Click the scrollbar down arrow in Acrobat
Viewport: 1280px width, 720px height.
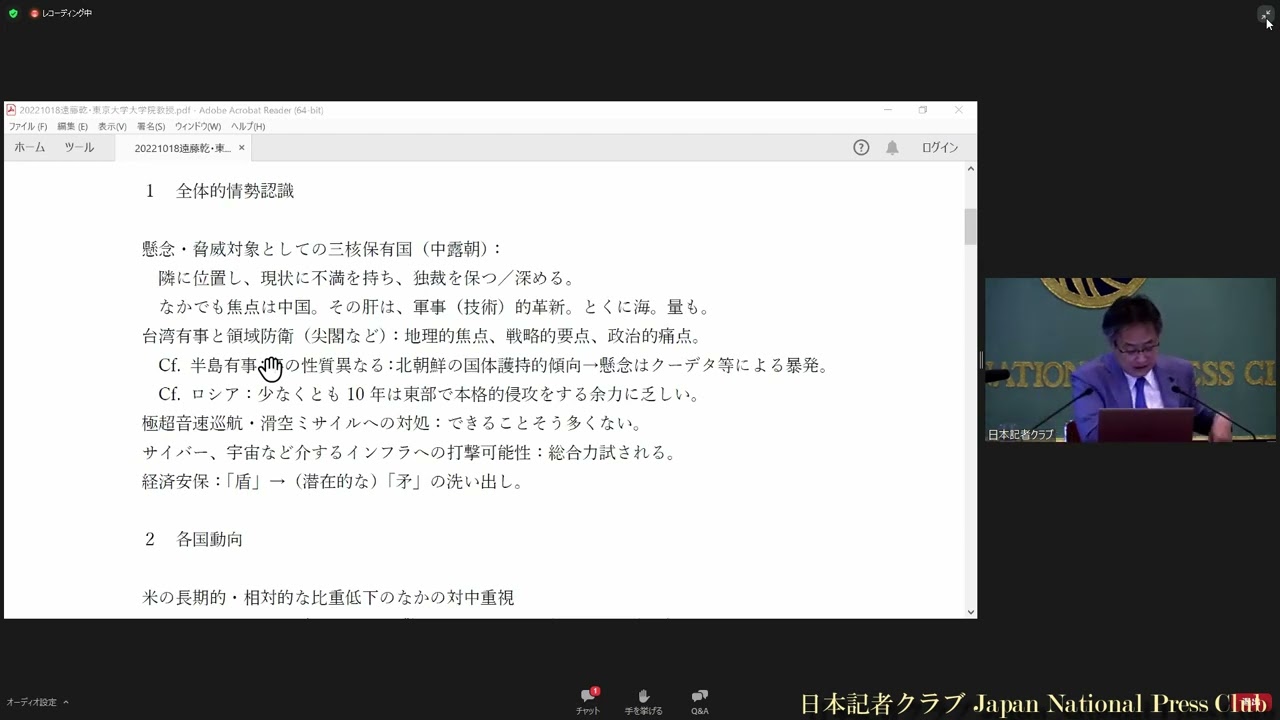(x=970, y=612)
